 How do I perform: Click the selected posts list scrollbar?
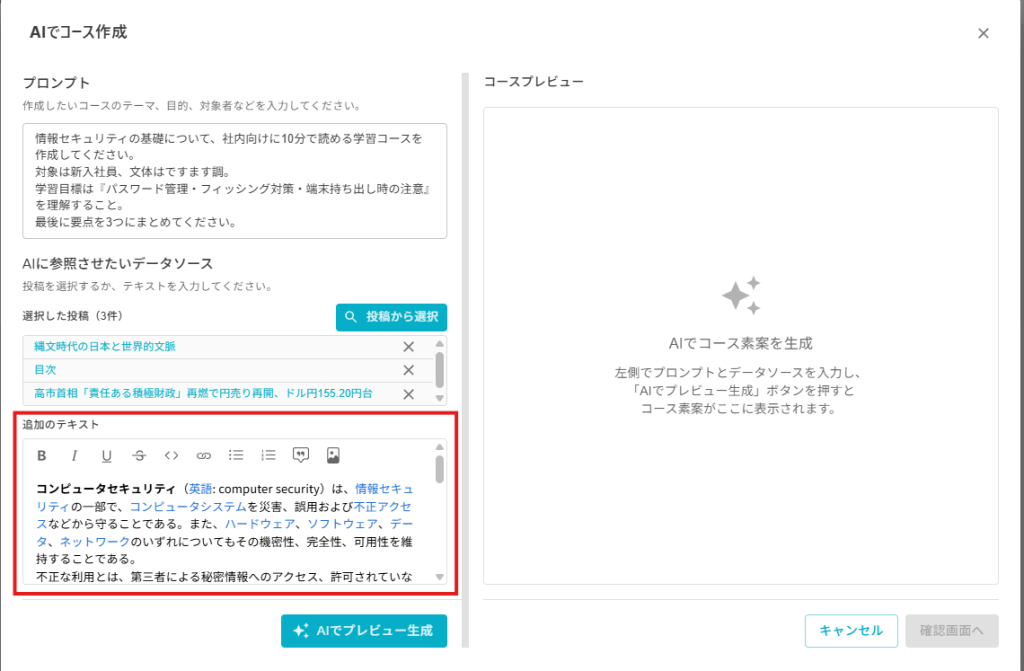(439, 369)
